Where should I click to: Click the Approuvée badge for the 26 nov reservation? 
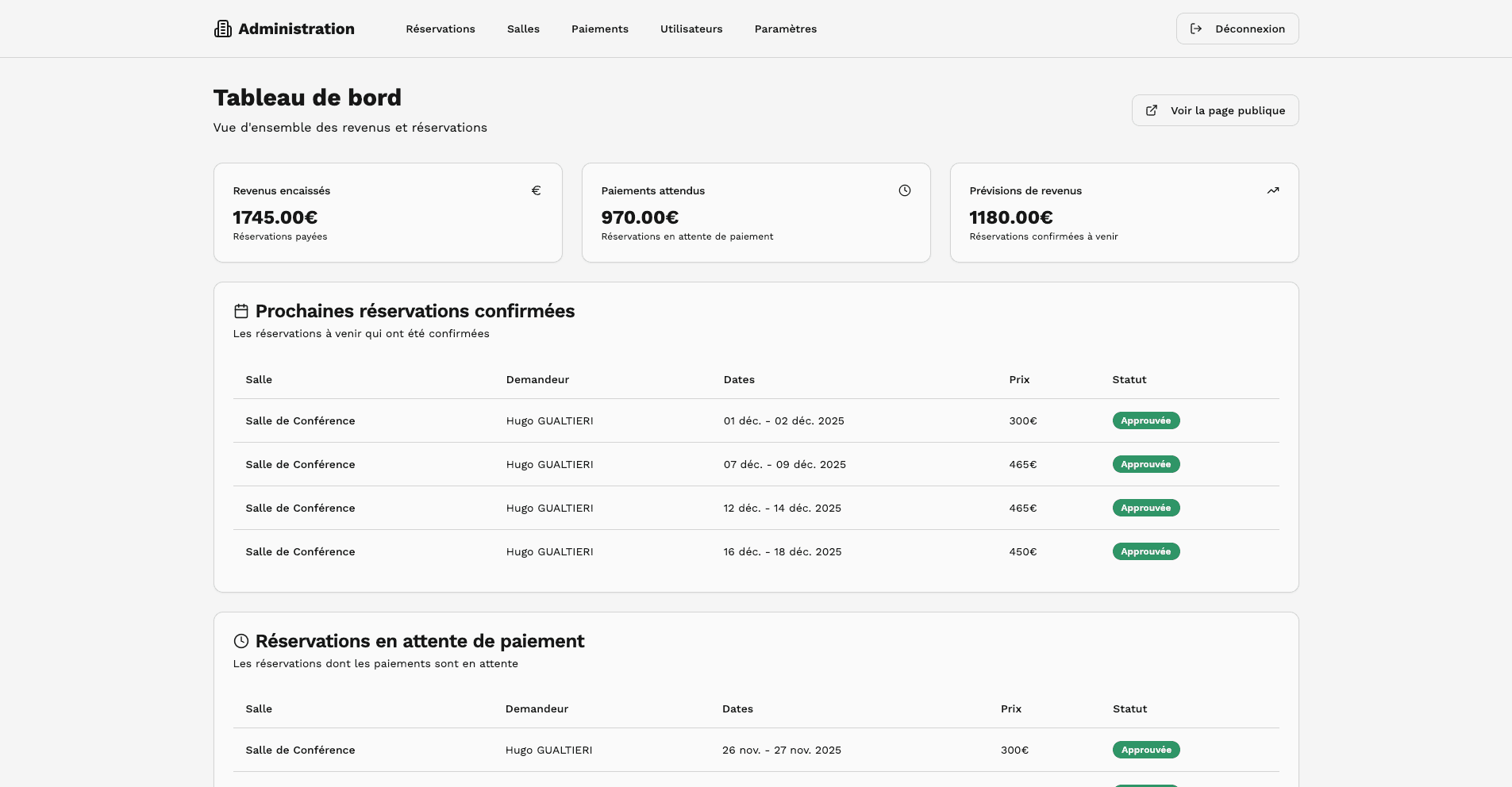point(1145,749)
